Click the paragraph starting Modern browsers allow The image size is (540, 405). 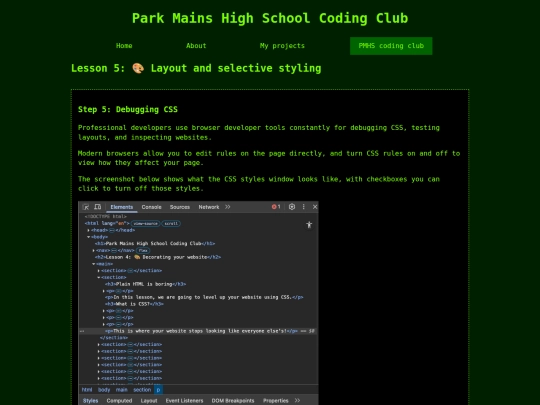pyautogui.click(x=269, y=158)
